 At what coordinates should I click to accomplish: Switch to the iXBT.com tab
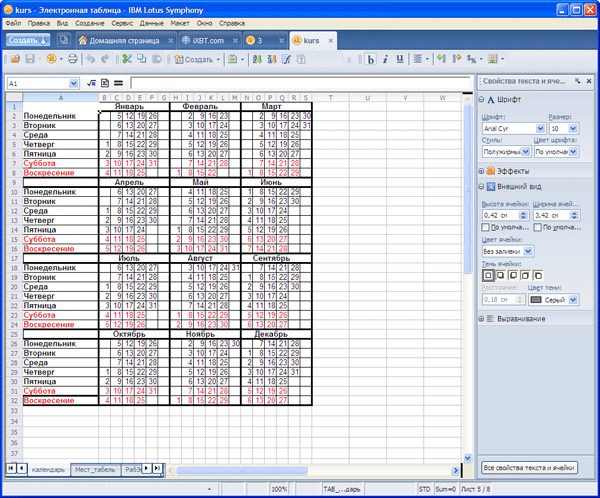click(x=209, y=41)
